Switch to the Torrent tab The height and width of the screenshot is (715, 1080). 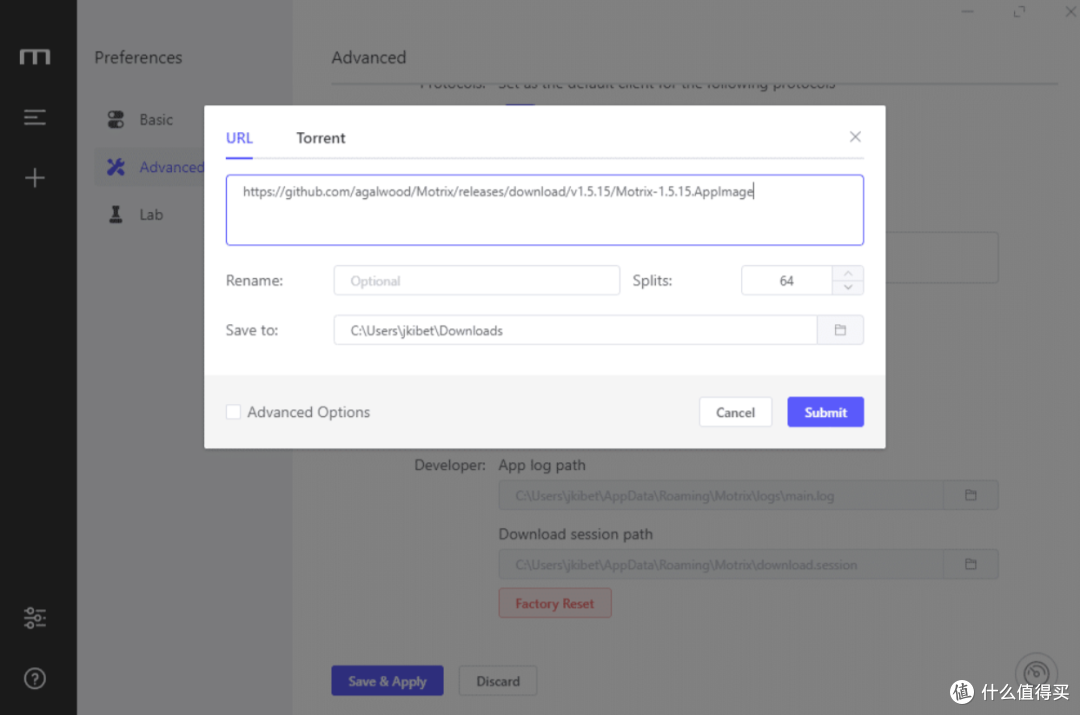tap(320, 138)
